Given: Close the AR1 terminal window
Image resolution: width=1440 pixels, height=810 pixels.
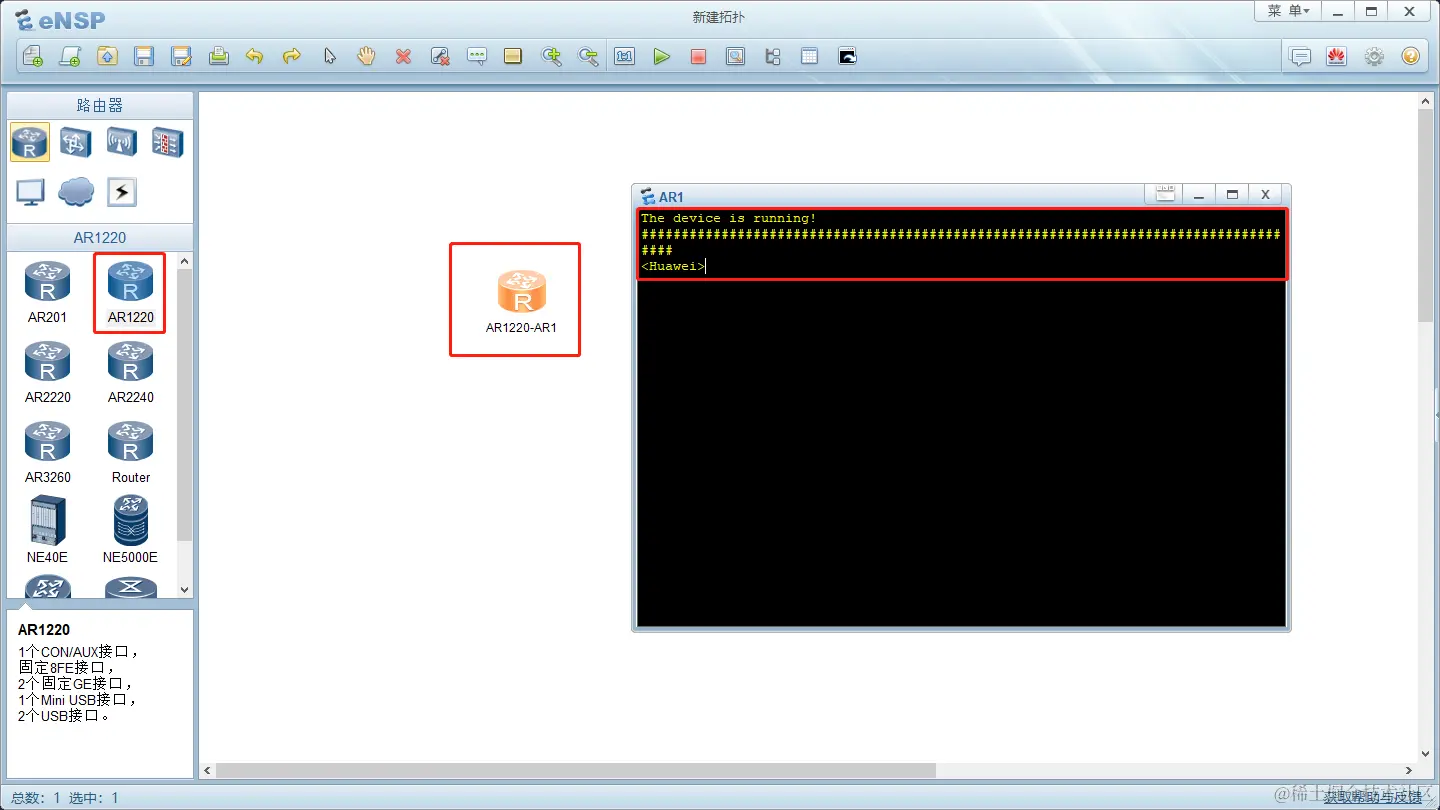Looking at the screenshot, I should (1265, 195).
